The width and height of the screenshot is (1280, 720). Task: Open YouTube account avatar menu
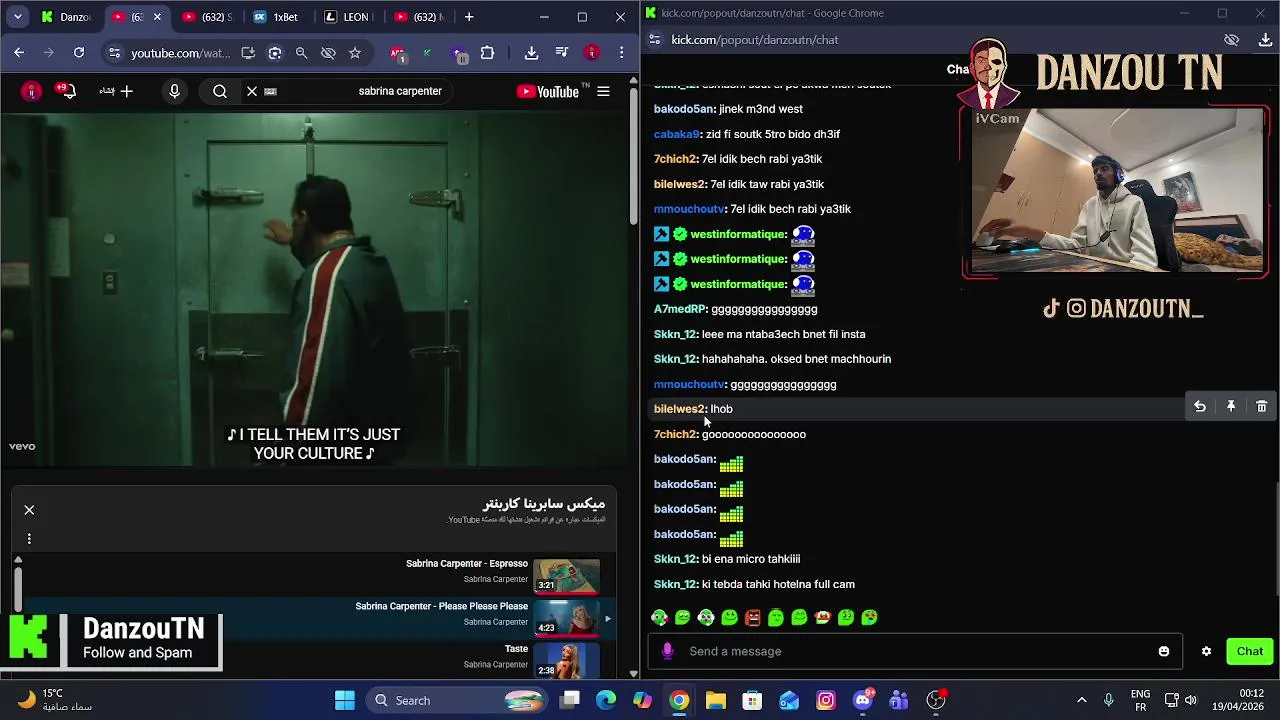point(32,91)
